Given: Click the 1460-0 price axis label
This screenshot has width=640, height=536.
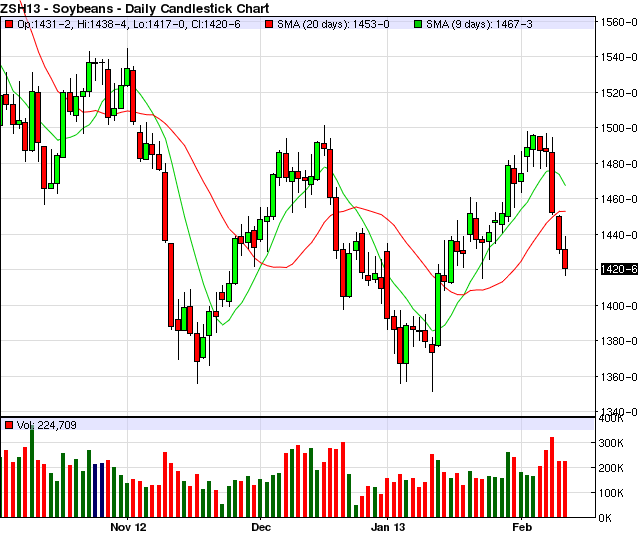Looking at the screenshot, I should 618,199.
